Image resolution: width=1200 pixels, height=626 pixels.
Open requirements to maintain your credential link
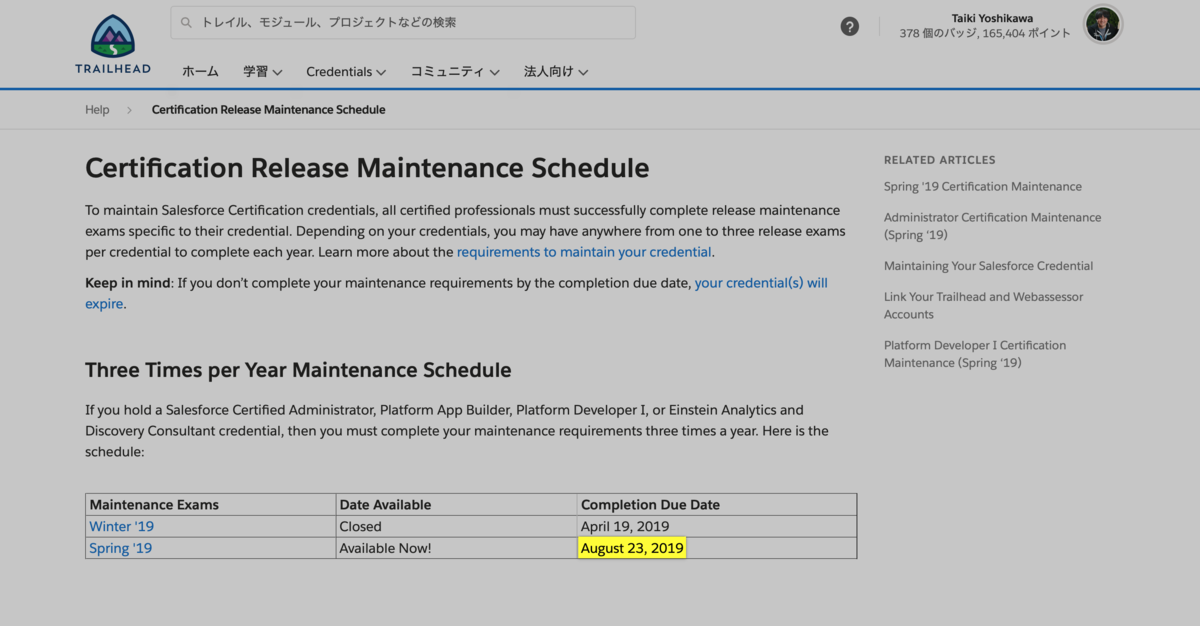[584, 252]
